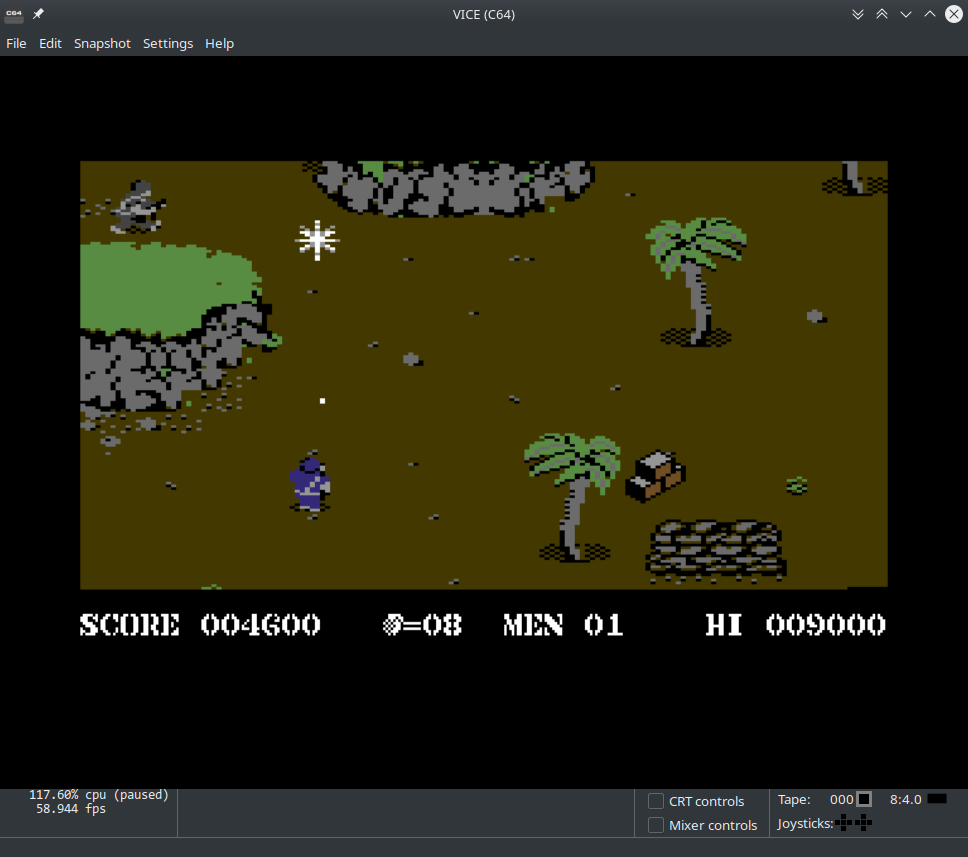Toggle CRT controls off after enabling
Viewport: 968px width, 857px height.
[x=656, y=801]
